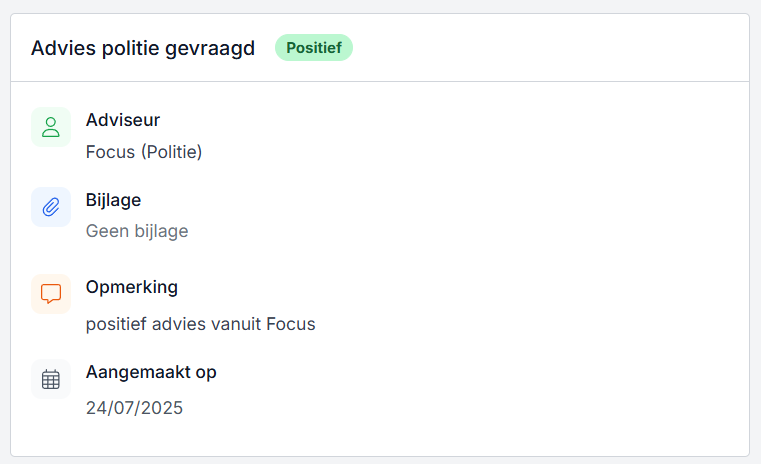Click the grey calendar icon
Viewport: 761px width, 464px height.
[x=51, y=379]
